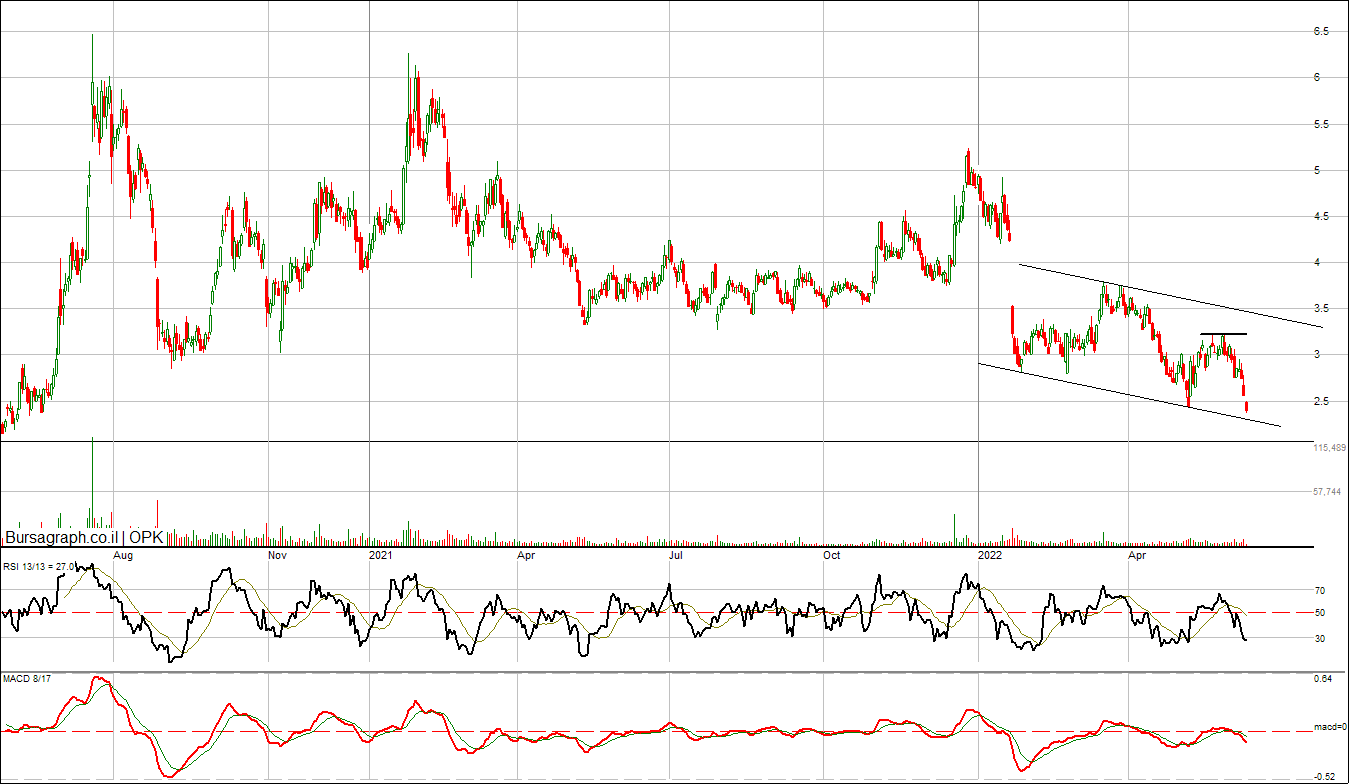Click the RSI 13/13 indicator label
Viewport: 1349px width, 784px height.
tap(38, 567)
